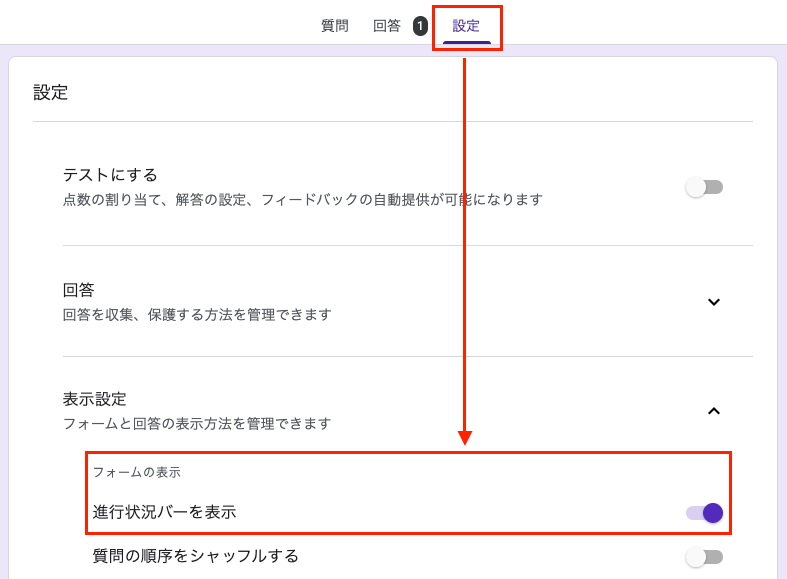The image size is (787, 579).
Task: Click the 進行状況バーを表示 label
Action: click(x=164, y=512)
